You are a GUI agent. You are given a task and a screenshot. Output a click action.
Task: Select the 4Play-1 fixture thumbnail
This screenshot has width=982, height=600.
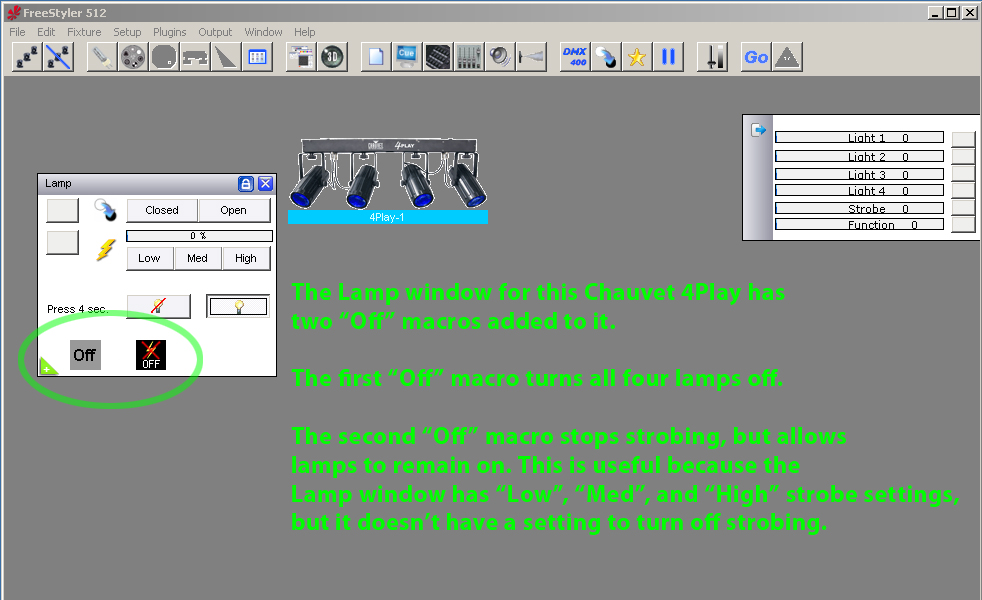388,180
